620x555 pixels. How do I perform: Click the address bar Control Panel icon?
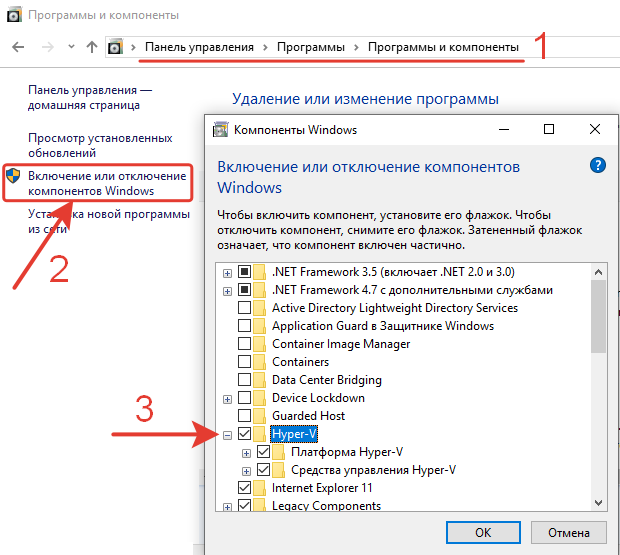(x=115, y=47)
